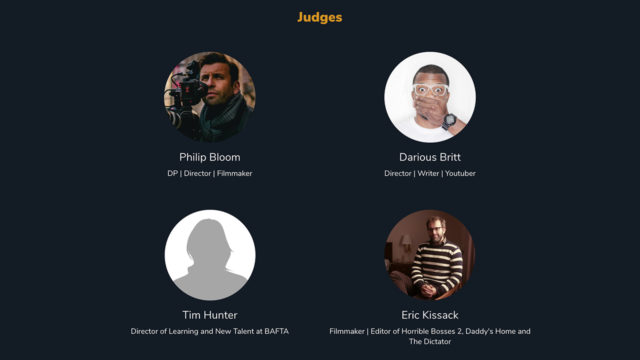Click "DP | Director | Filmmaker" subtitle
Viewport: 640px width, 360px height.
210,173
